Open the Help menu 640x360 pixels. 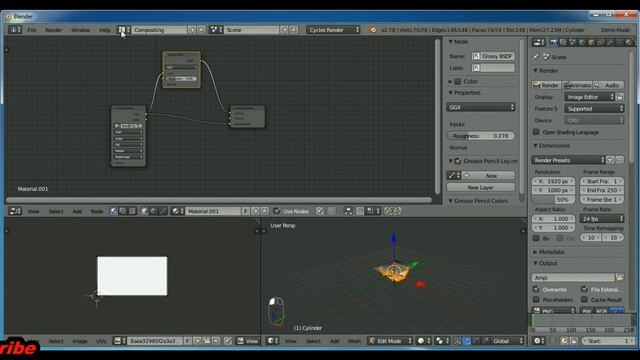click(105, 30)
